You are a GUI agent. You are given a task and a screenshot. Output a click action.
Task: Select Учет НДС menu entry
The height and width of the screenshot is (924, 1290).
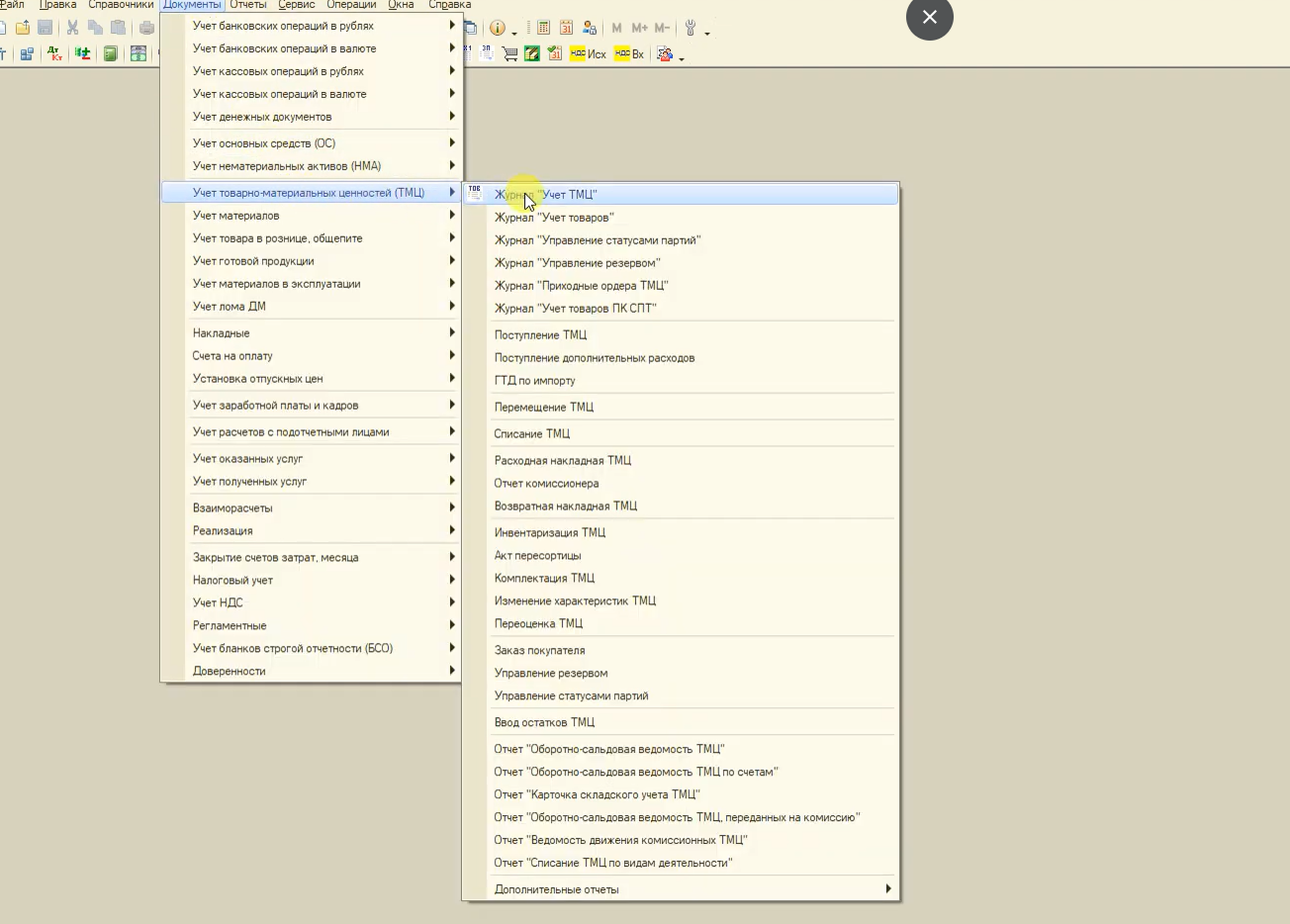312,603
